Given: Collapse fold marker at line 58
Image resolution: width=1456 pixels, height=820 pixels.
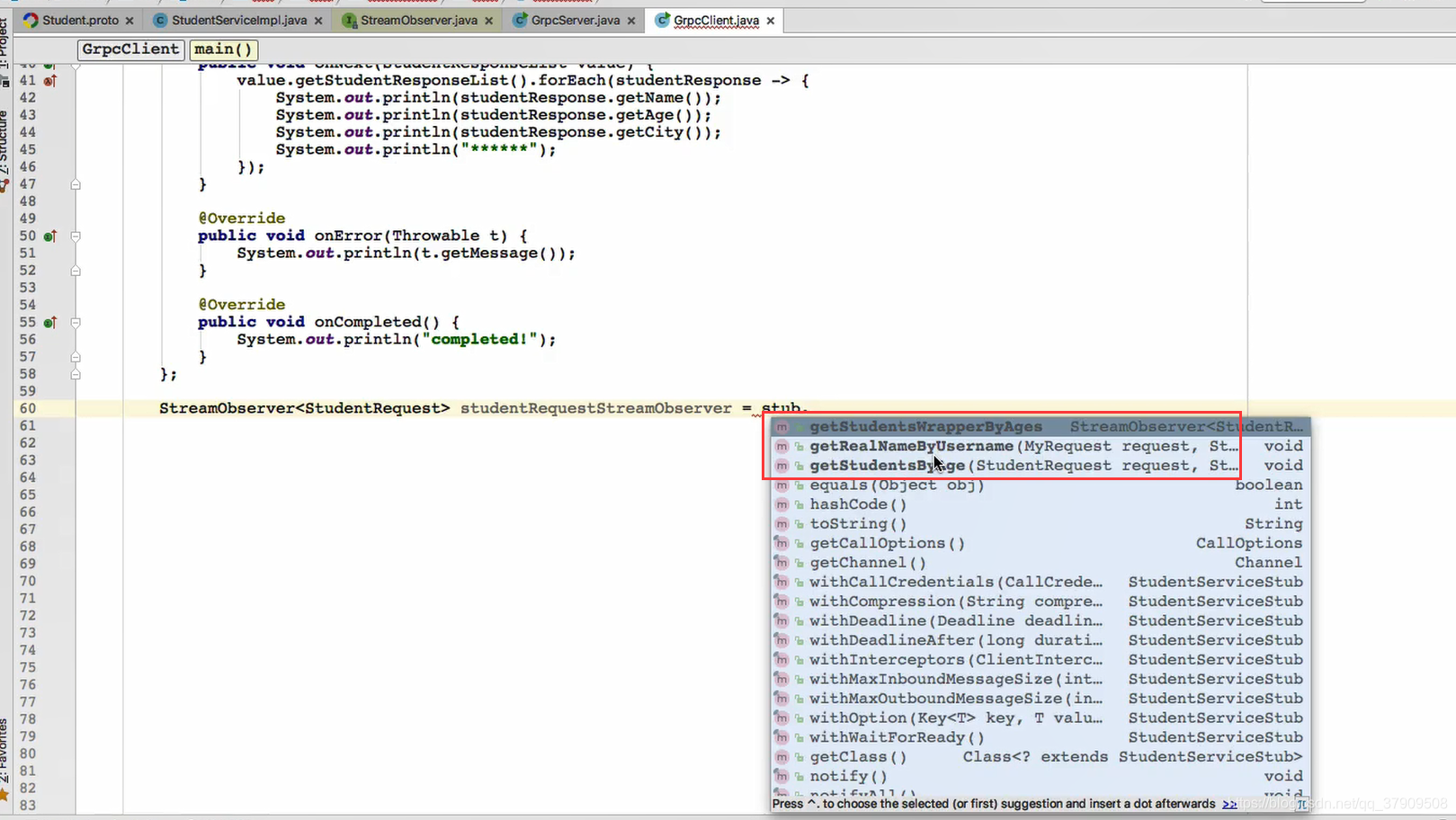Looking at the screenshot, I should click(x=76, y=374).
